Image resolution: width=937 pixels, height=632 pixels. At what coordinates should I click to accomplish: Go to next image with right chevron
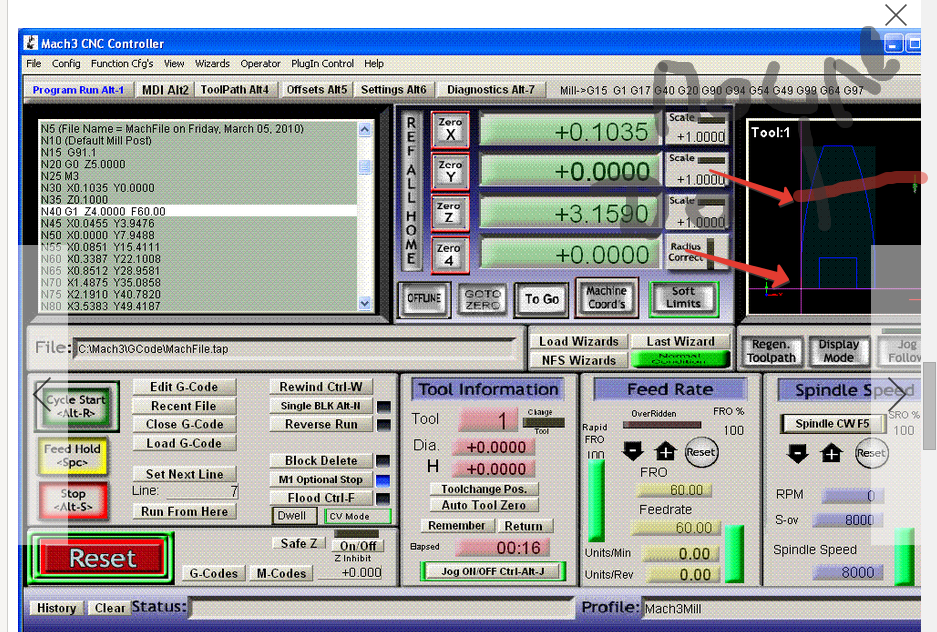click(x=897, y=395)
